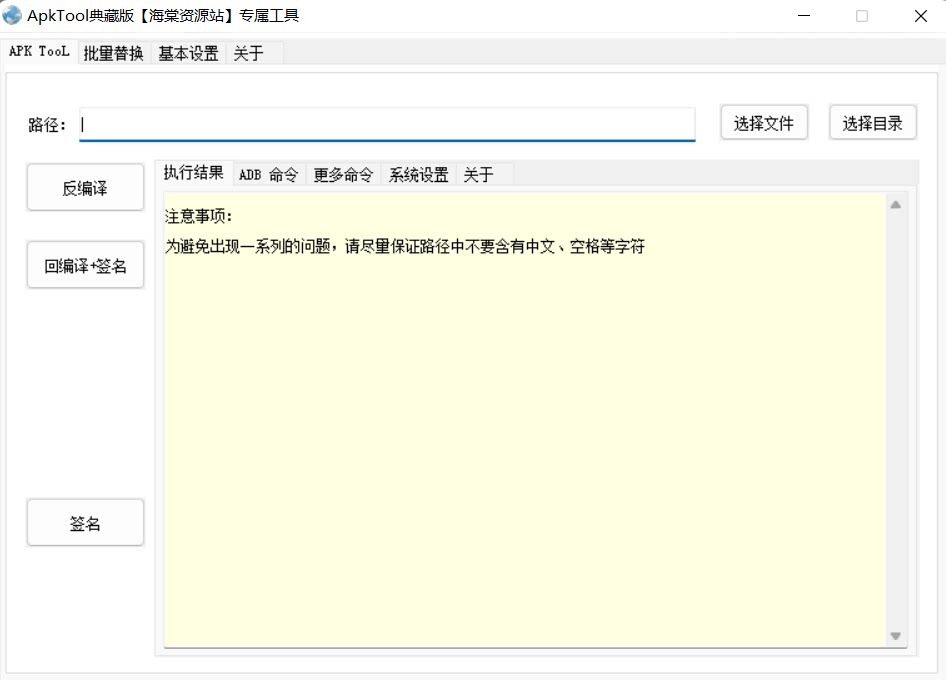Click the 回编译+签名 button
Image resolution: width=946 pixels, height=680 pixels.
tap(85, 265)
